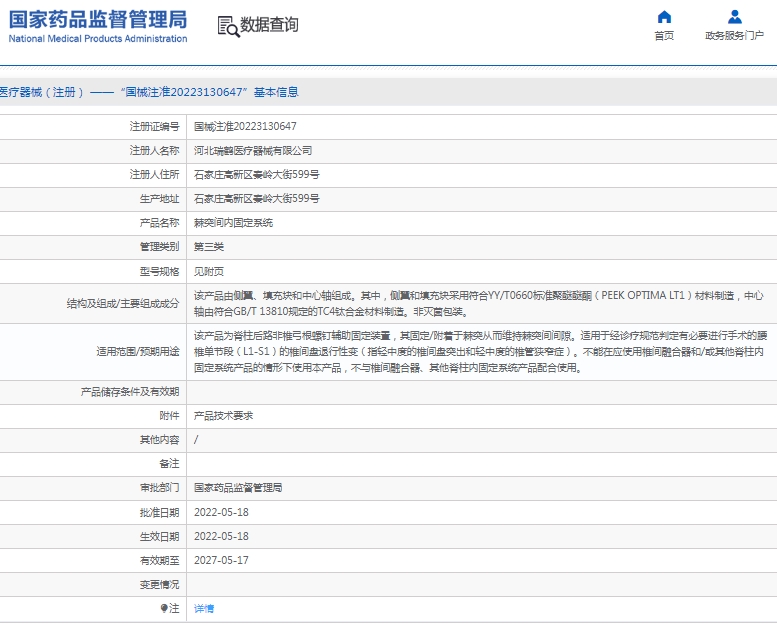Click approval department 国家药品监督管理局 value
The image size is (777, 627).
pyautogui.click(x=238, y=488)
